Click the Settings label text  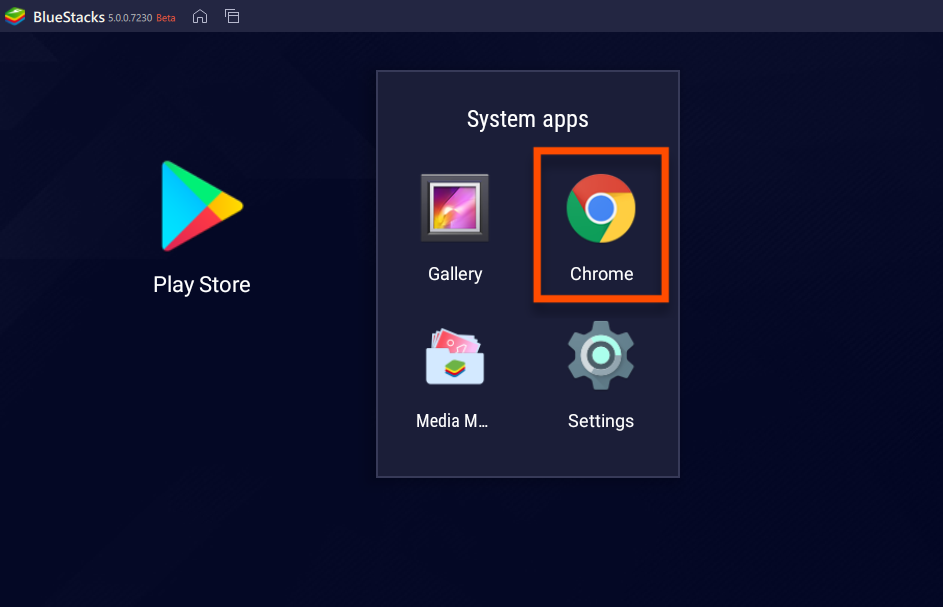pos(600,420)
